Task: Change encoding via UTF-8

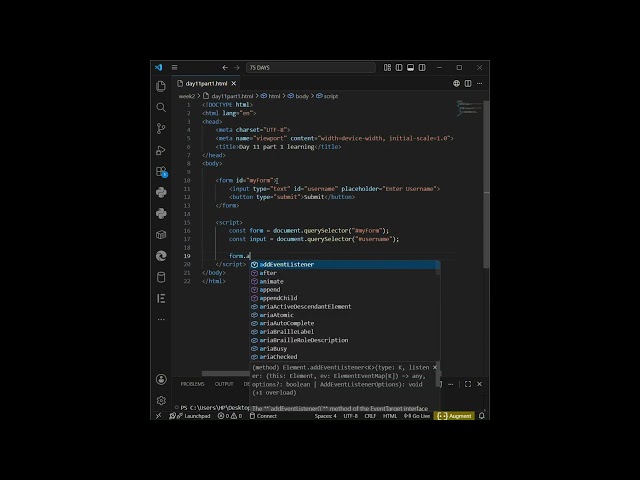Action: (x=351, y=416)
